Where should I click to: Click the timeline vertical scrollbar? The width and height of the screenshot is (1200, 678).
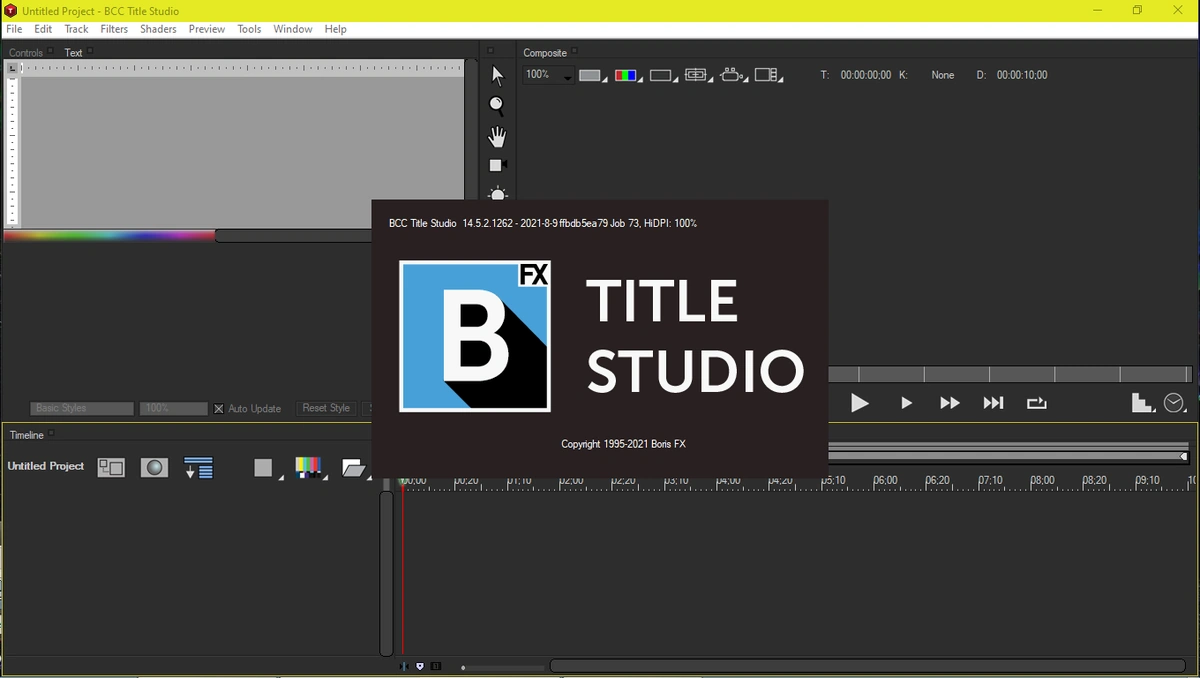pos(386,573)
